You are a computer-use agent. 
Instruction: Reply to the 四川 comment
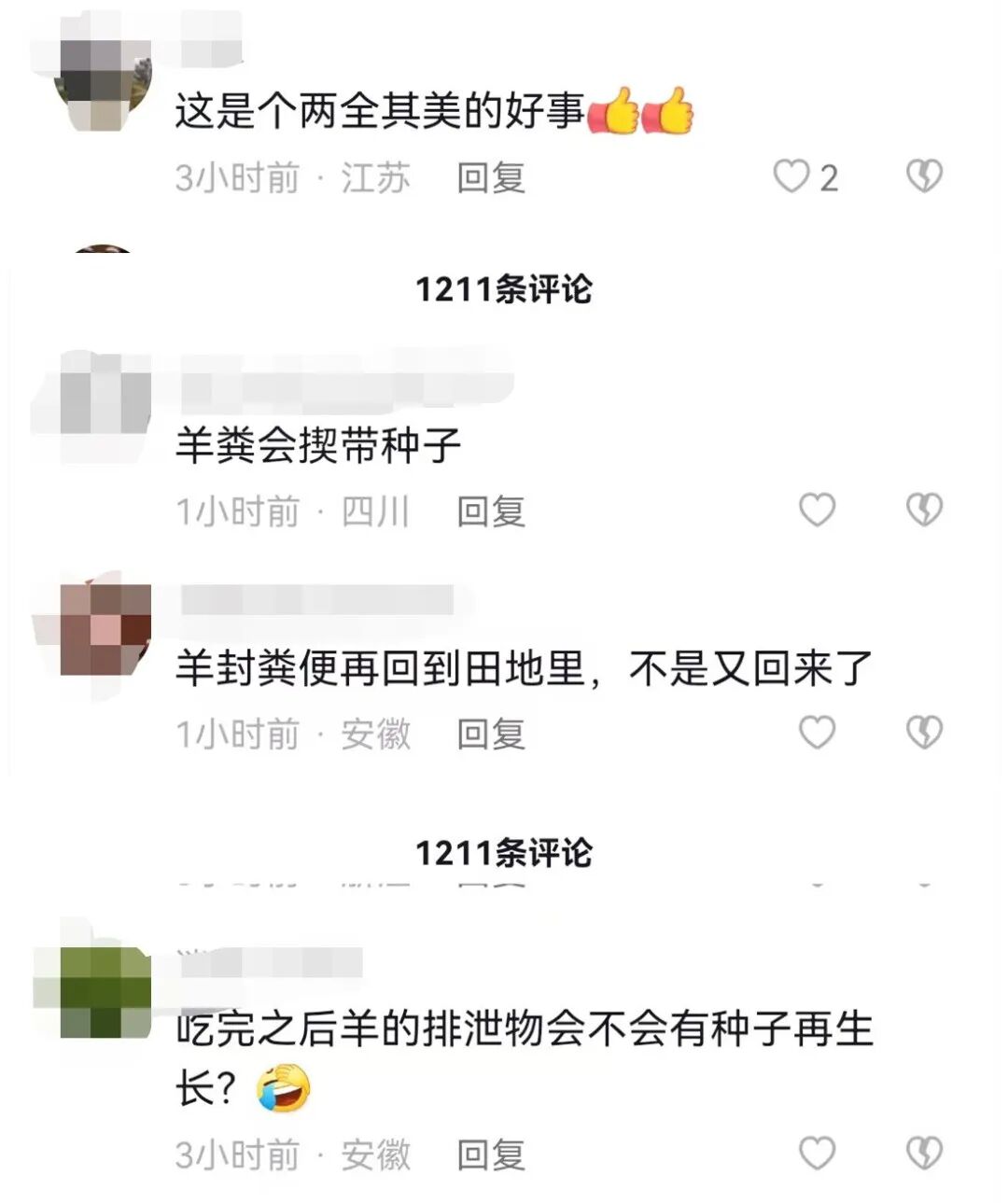point(491,511)
